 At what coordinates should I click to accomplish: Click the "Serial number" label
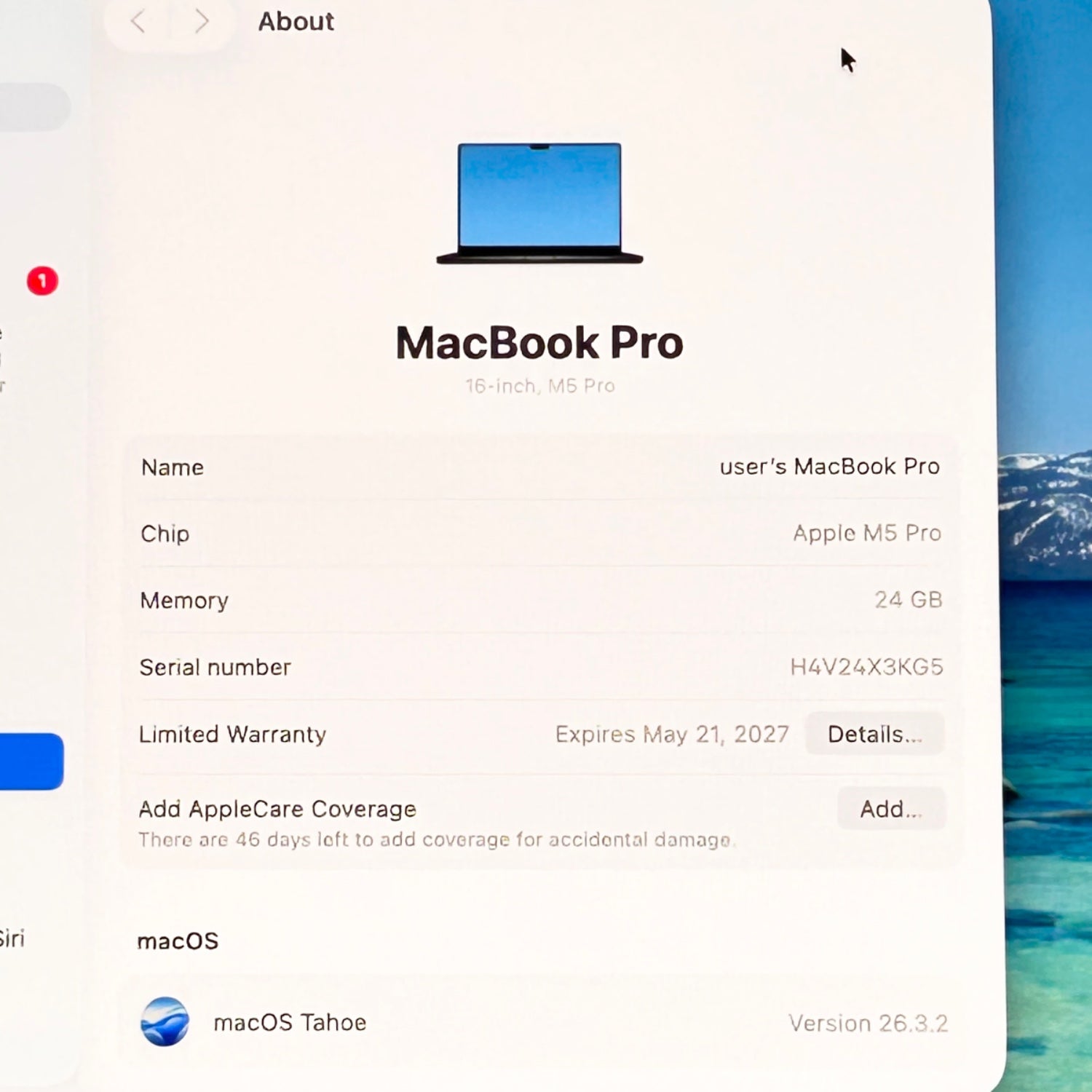[x=215, y=668]
